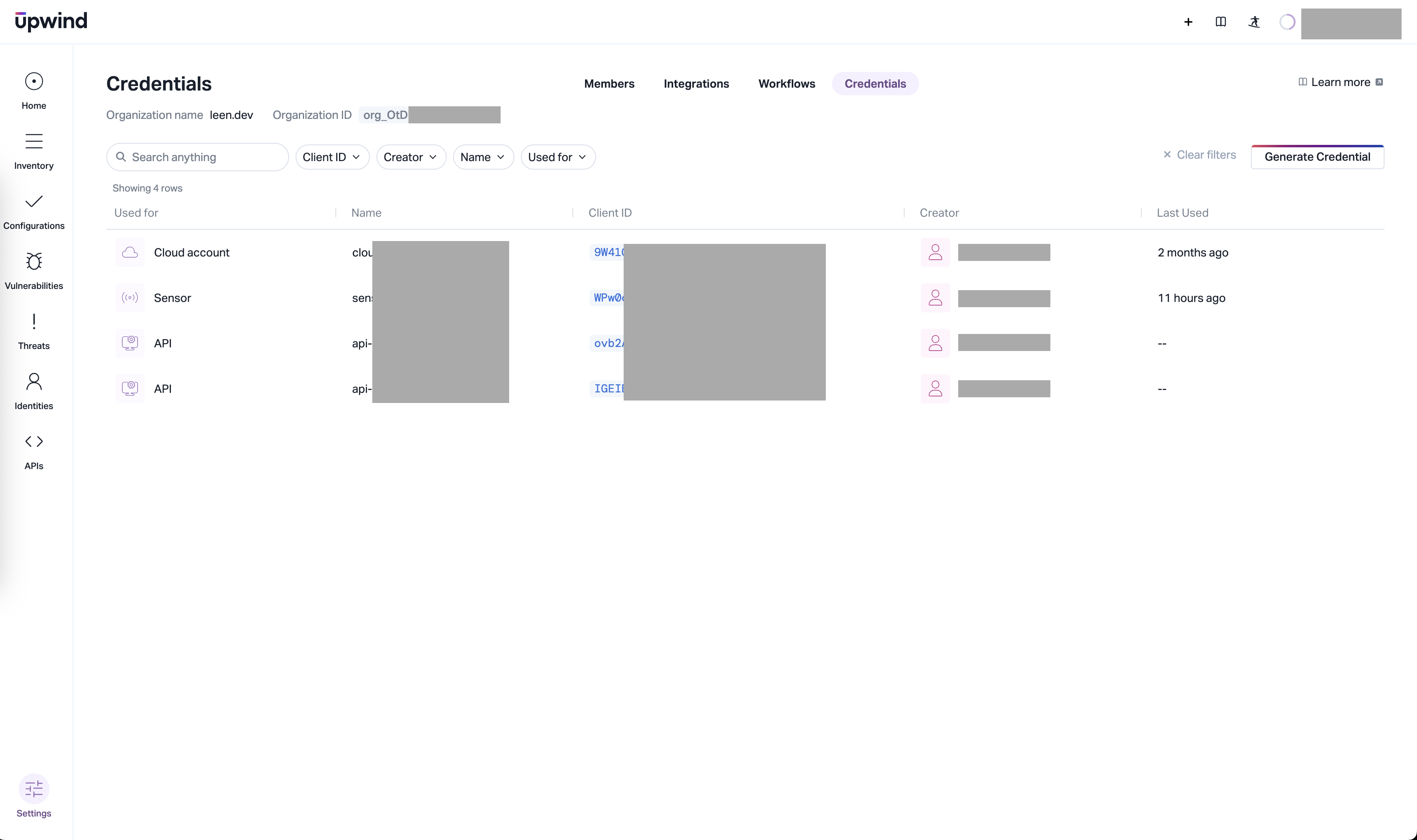Expand the Client ID filter dropdown

332,157
